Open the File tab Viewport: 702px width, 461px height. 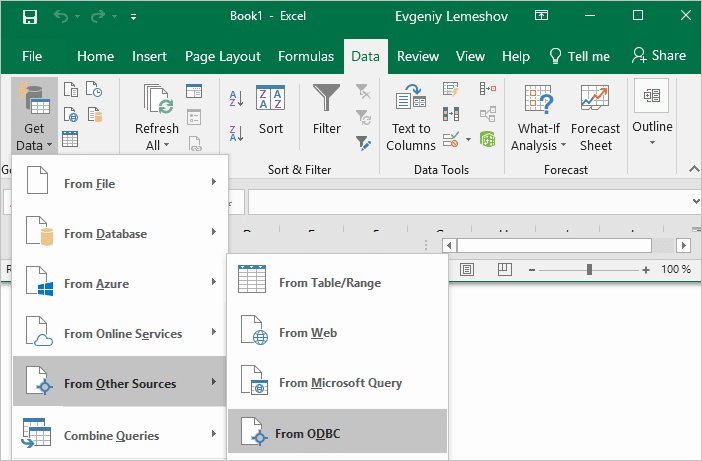point(32,56)
